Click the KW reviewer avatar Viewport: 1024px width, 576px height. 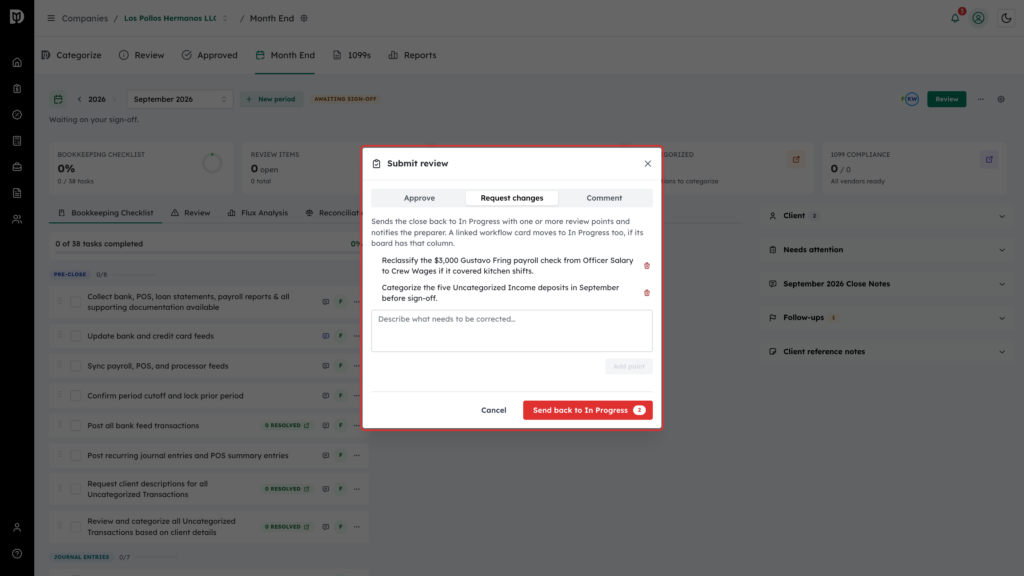912,99
